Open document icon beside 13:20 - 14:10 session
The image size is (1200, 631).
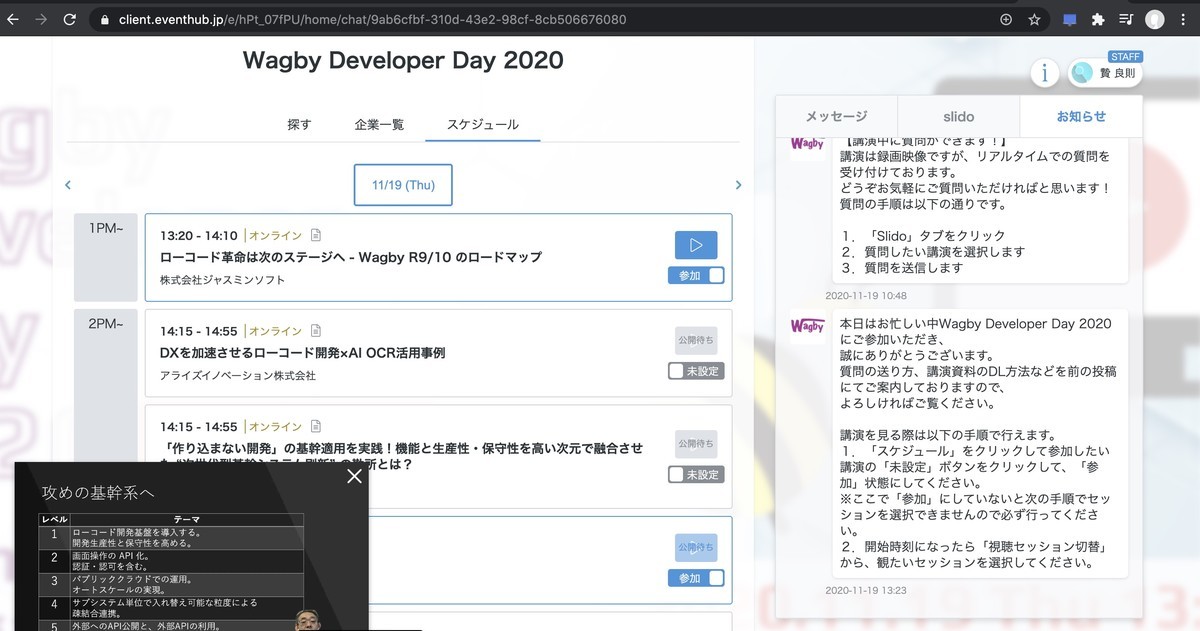coord(316,236)
